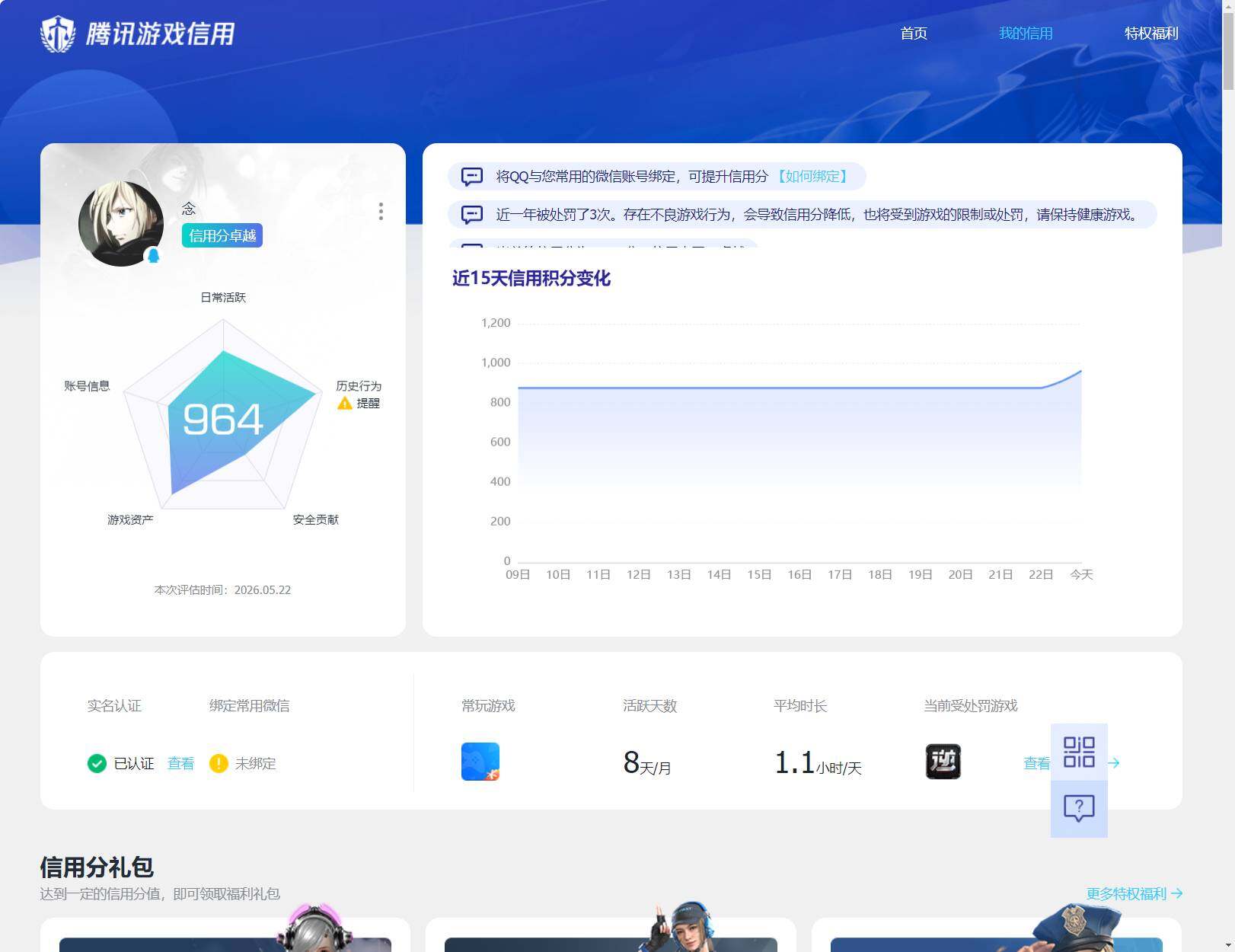Click the 1.1小时/天 average duration value
Image resolution: width=1235 pixels, height=952 pixels.
point(818,762)
